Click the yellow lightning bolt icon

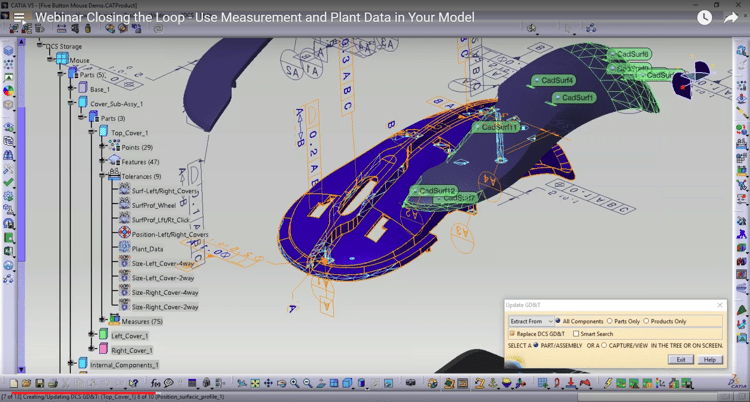point(608,383)
